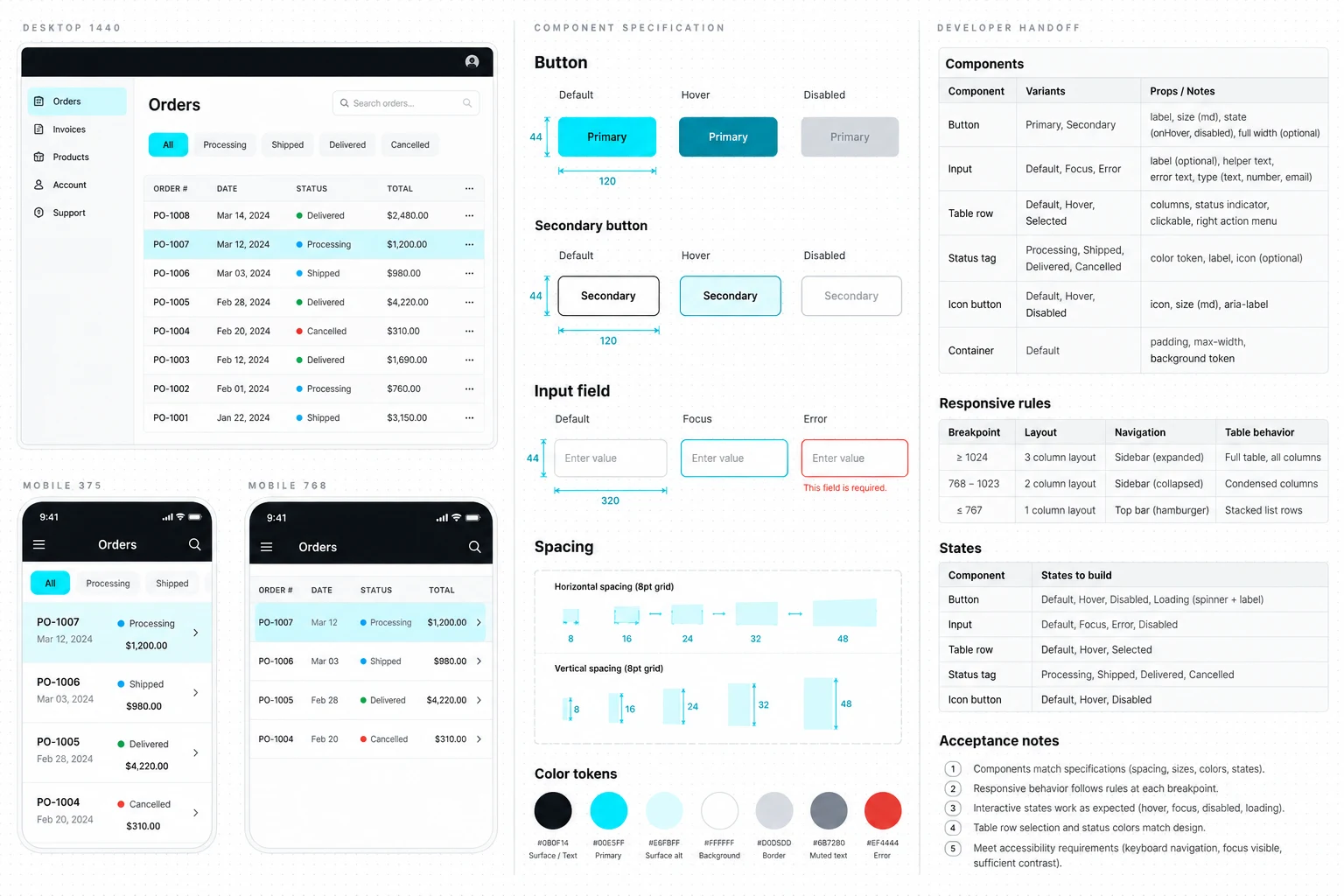Click the Search orders field on desktop

pyautogui.click(x=406, y=103)
